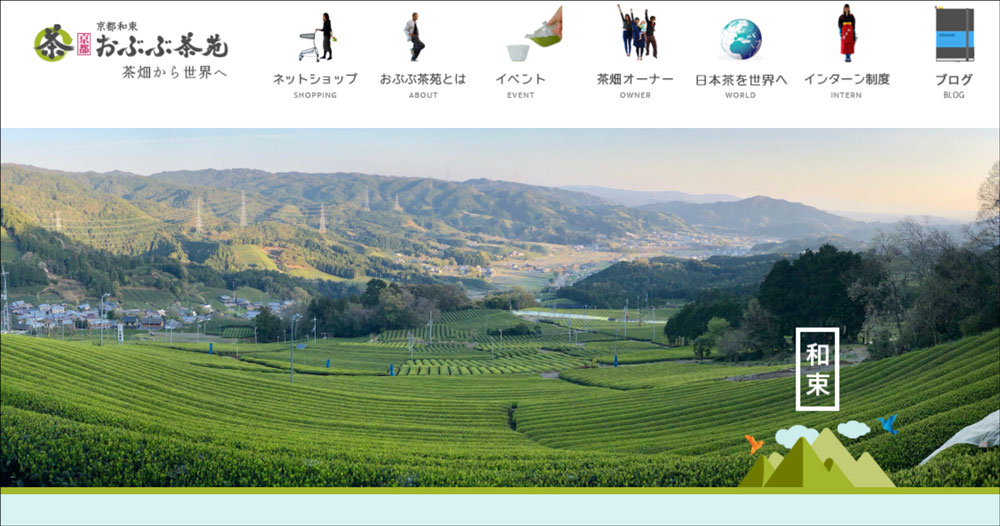This screenshot has width=1000, height=526.
Task: Click the shopping cart person icon
Action: tap(316, 38)
